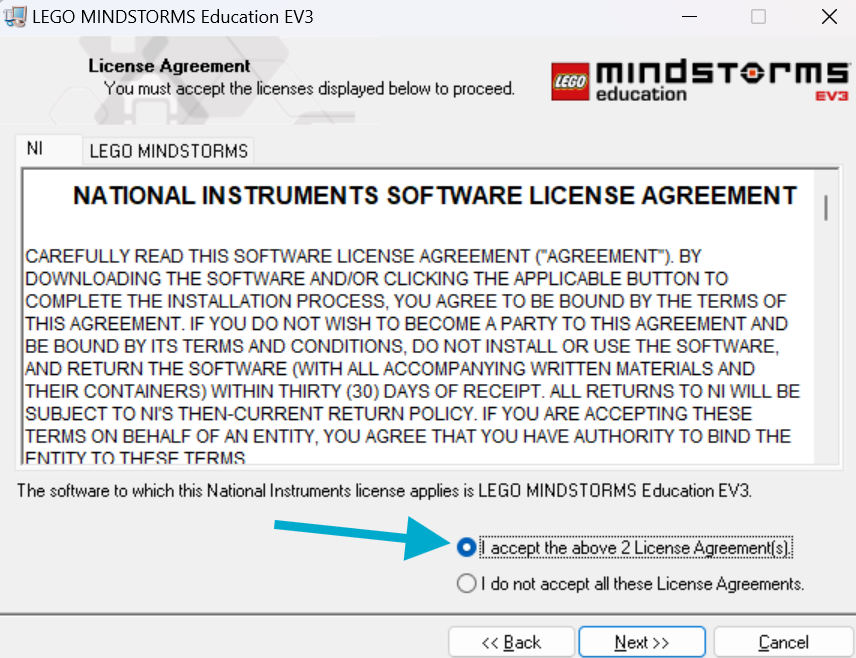The width and height of the screenshot is (856, 658).
Task: Cancel the installation
Action: click(783, 642)
